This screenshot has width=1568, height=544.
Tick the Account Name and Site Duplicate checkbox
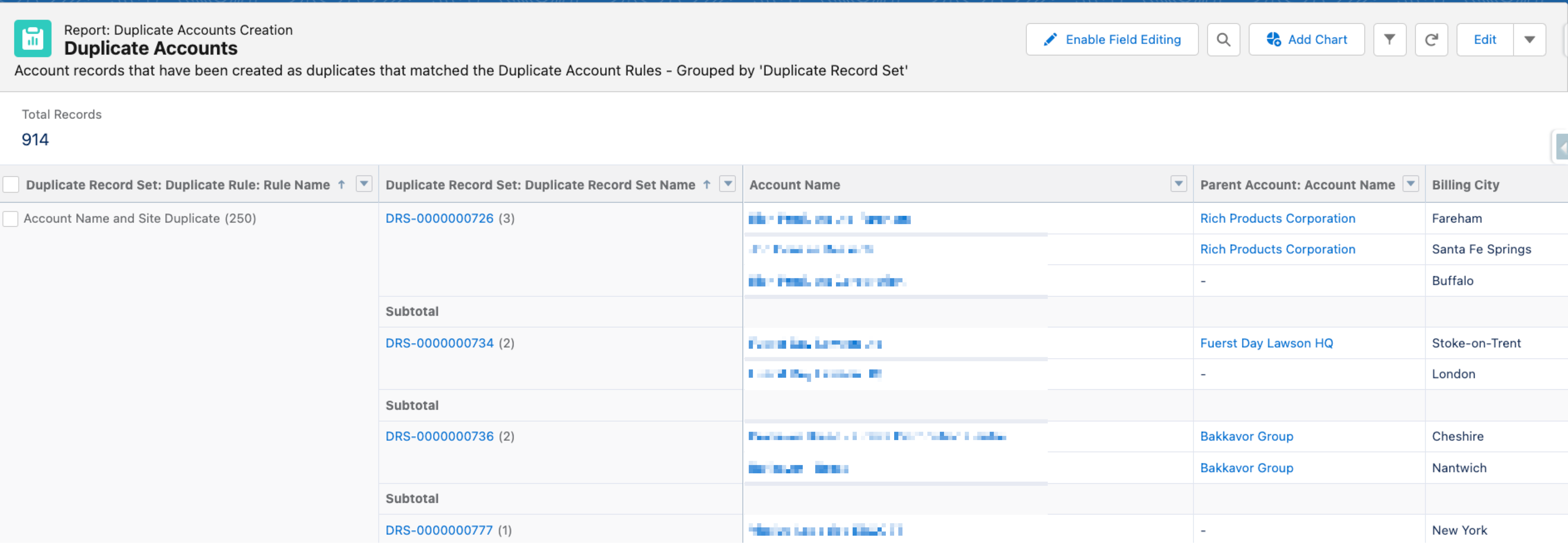[x=11, y=219]
